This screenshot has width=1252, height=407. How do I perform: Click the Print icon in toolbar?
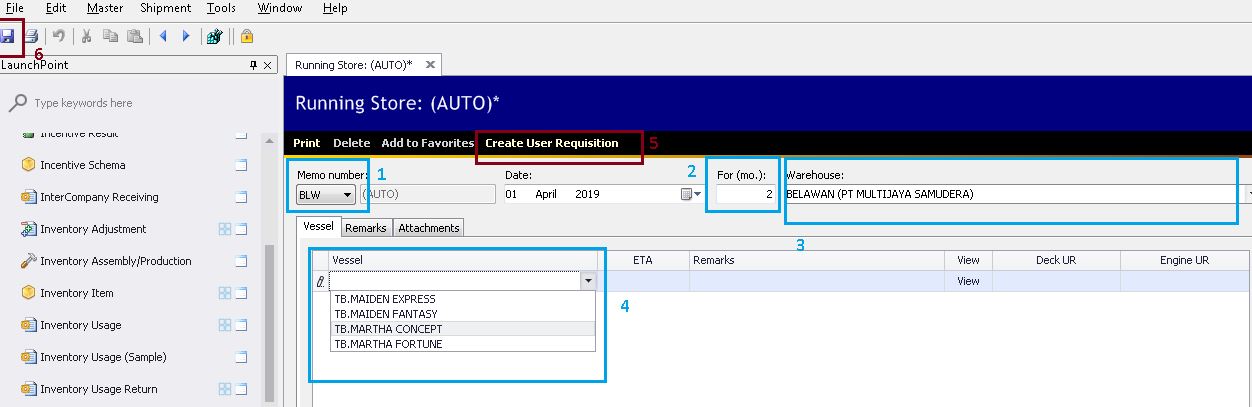(32, 36)
